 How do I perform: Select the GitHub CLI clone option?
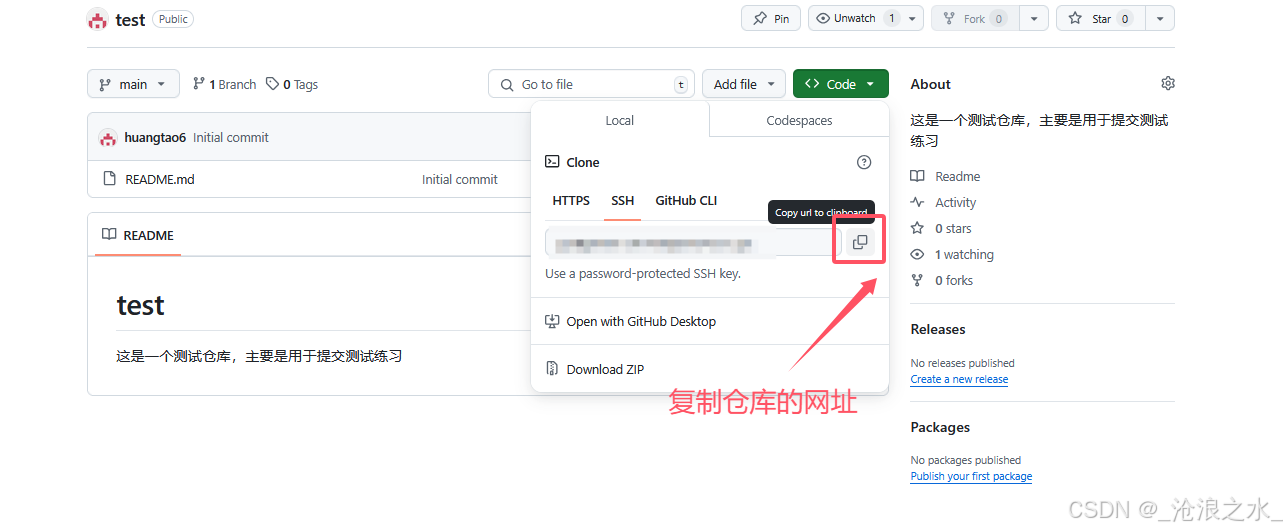(x=686, y=200)
